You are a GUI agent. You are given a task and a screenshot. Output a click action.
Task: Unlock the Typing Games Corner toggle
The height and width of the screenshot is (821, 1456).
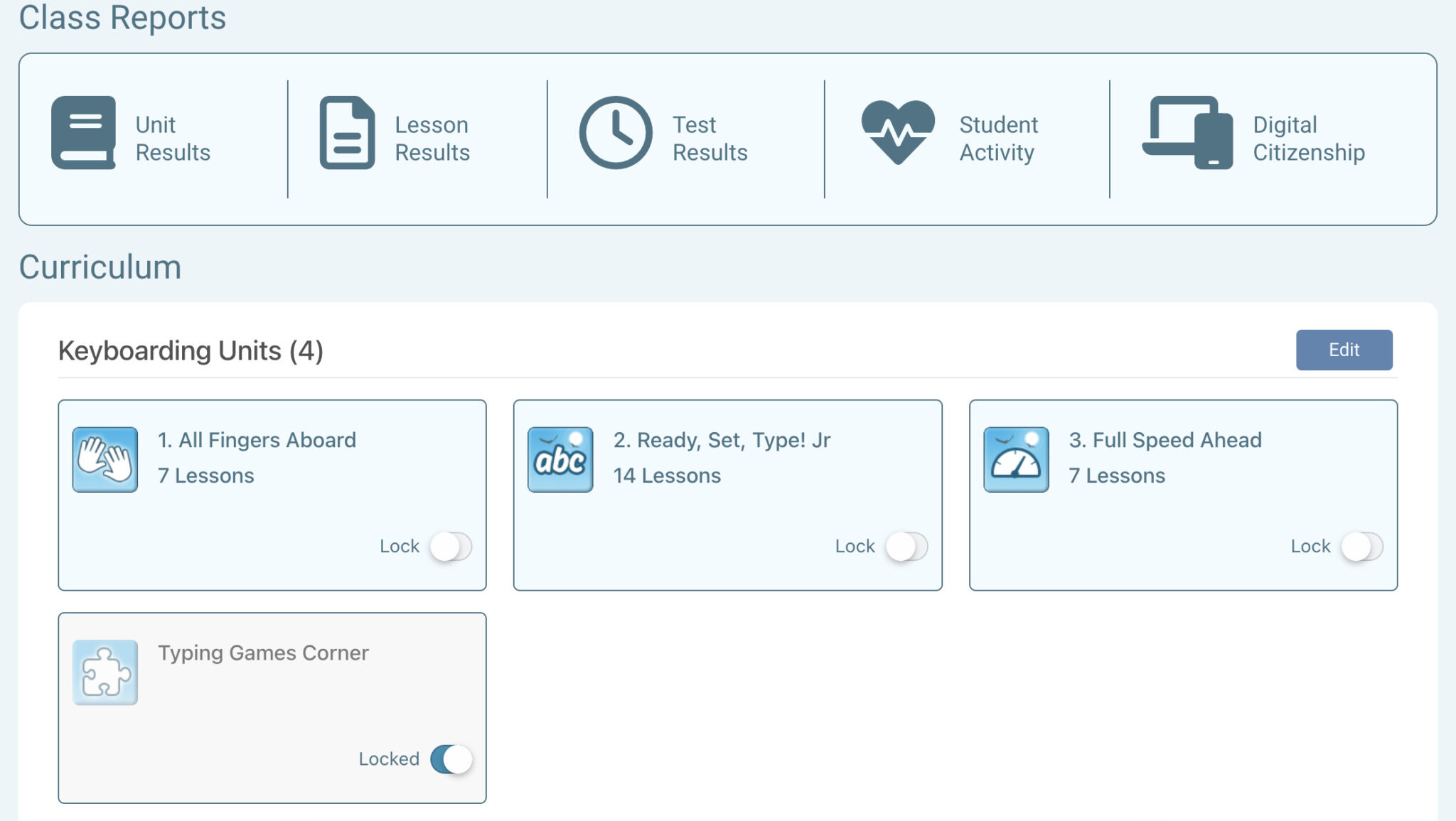point(451,759)
